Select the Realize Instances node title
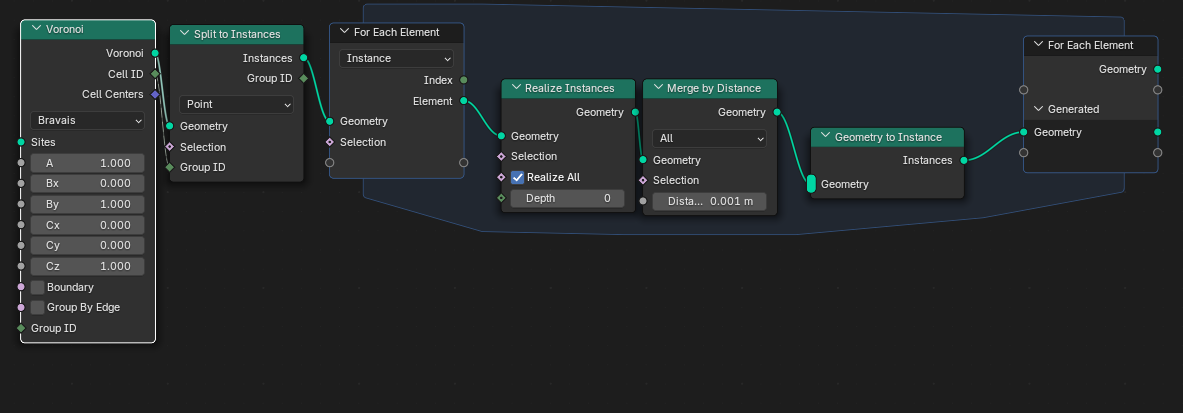This screenshot has width=1183, height=413. 570,88
